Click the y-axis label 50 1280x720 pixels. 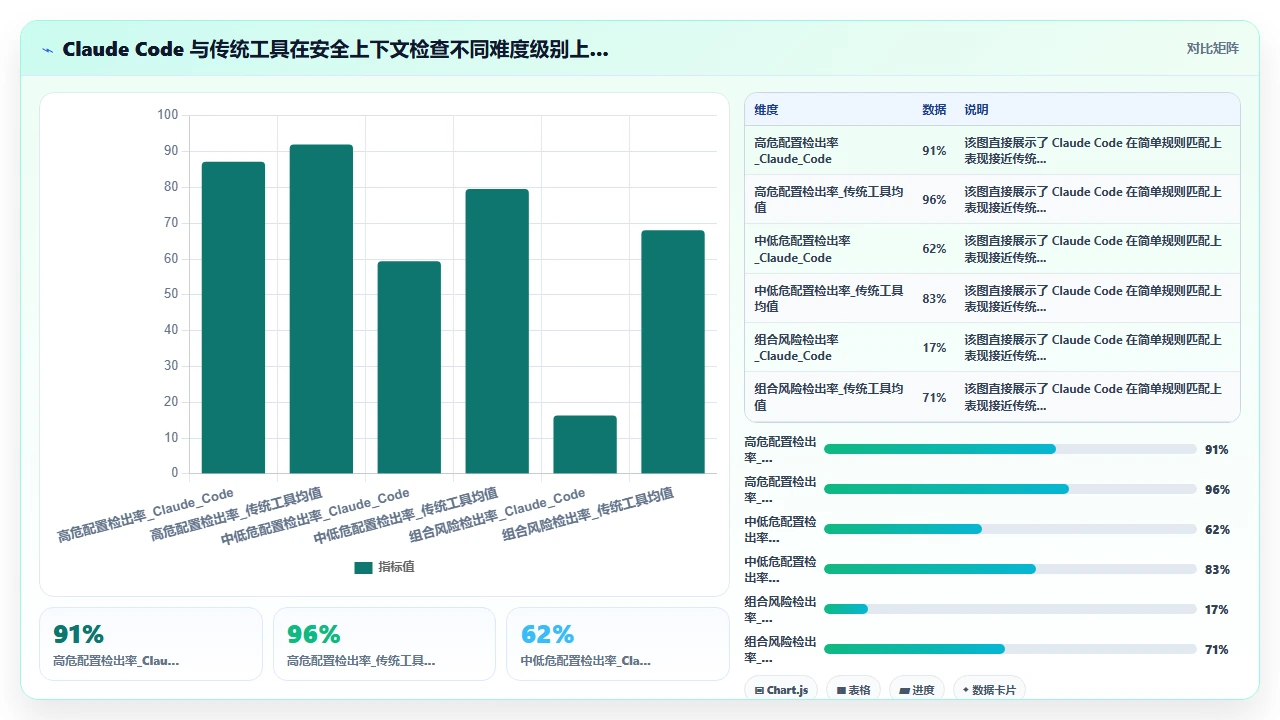coord(171,294)
